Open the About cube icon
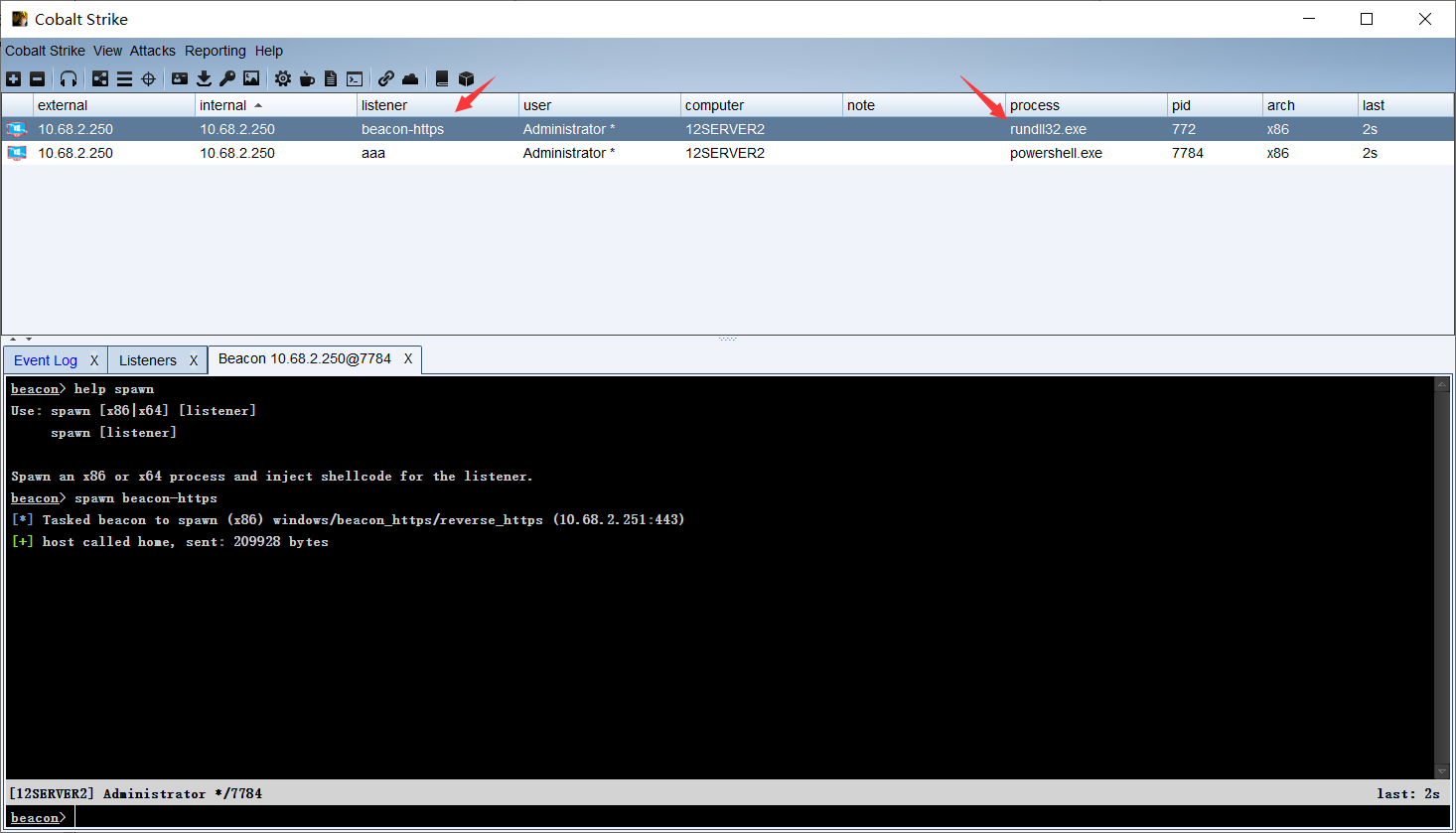Viewport: 1456px width, 833px height. tap(466, 78)
